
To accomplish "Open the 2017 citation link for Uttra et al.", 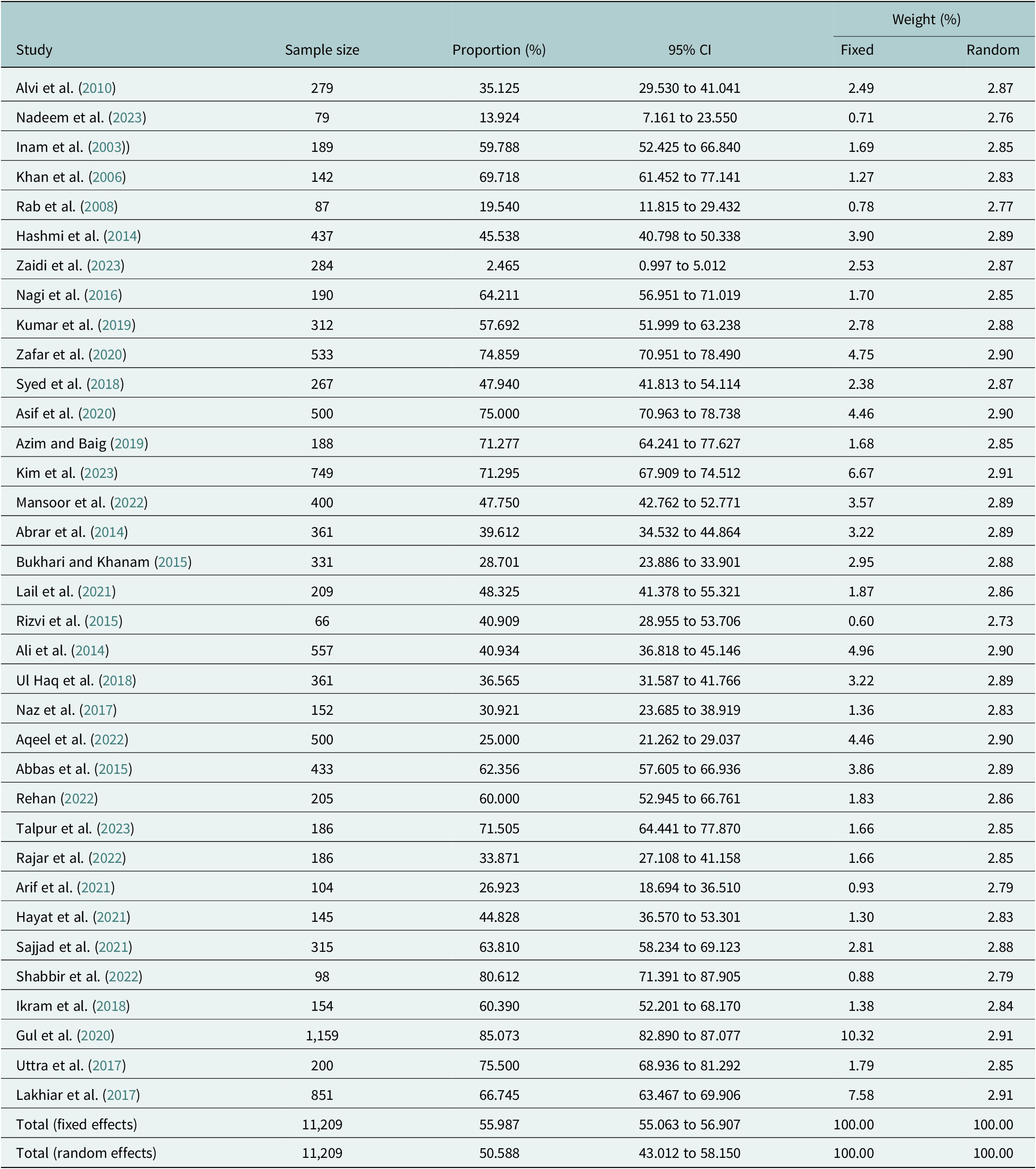I will pyautogui.click(x=107, y=1065).
